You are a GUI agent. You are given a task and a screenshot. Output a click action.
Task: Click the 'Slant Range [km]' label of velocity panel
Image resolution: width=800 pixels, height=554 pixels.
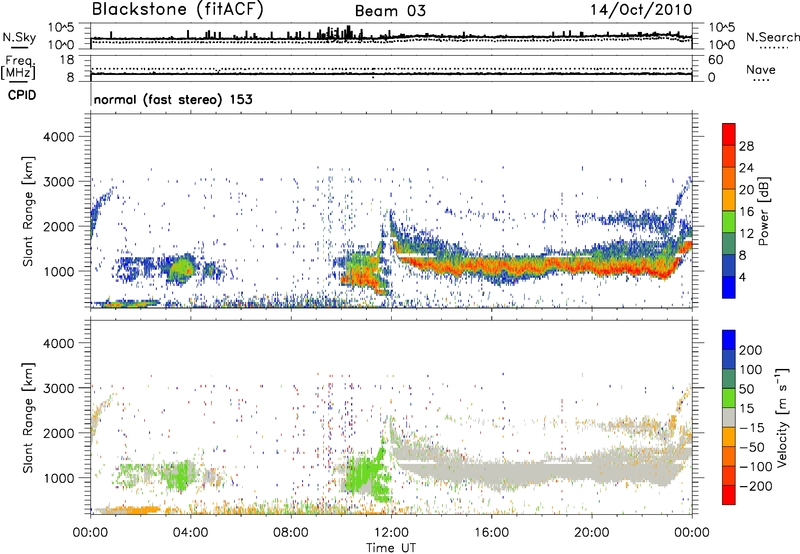pos(28,417)
